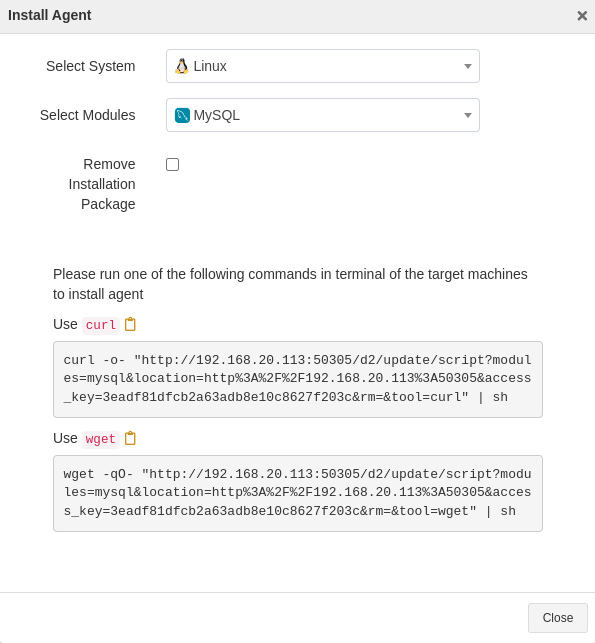Expand the Select Modules dropdown arrow
Viewport: 595px width, 643px height.
pos(467,115)
